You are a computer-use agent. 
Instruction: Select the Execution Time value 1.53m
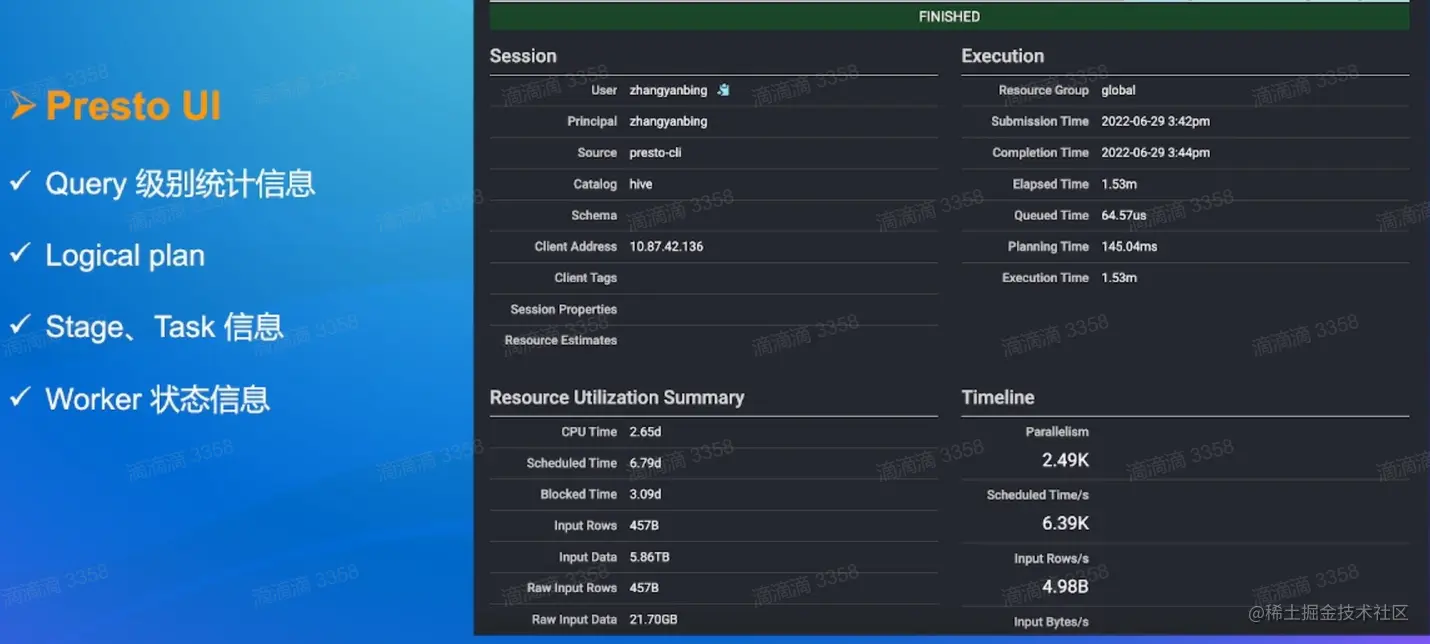tap(1119, 278)
